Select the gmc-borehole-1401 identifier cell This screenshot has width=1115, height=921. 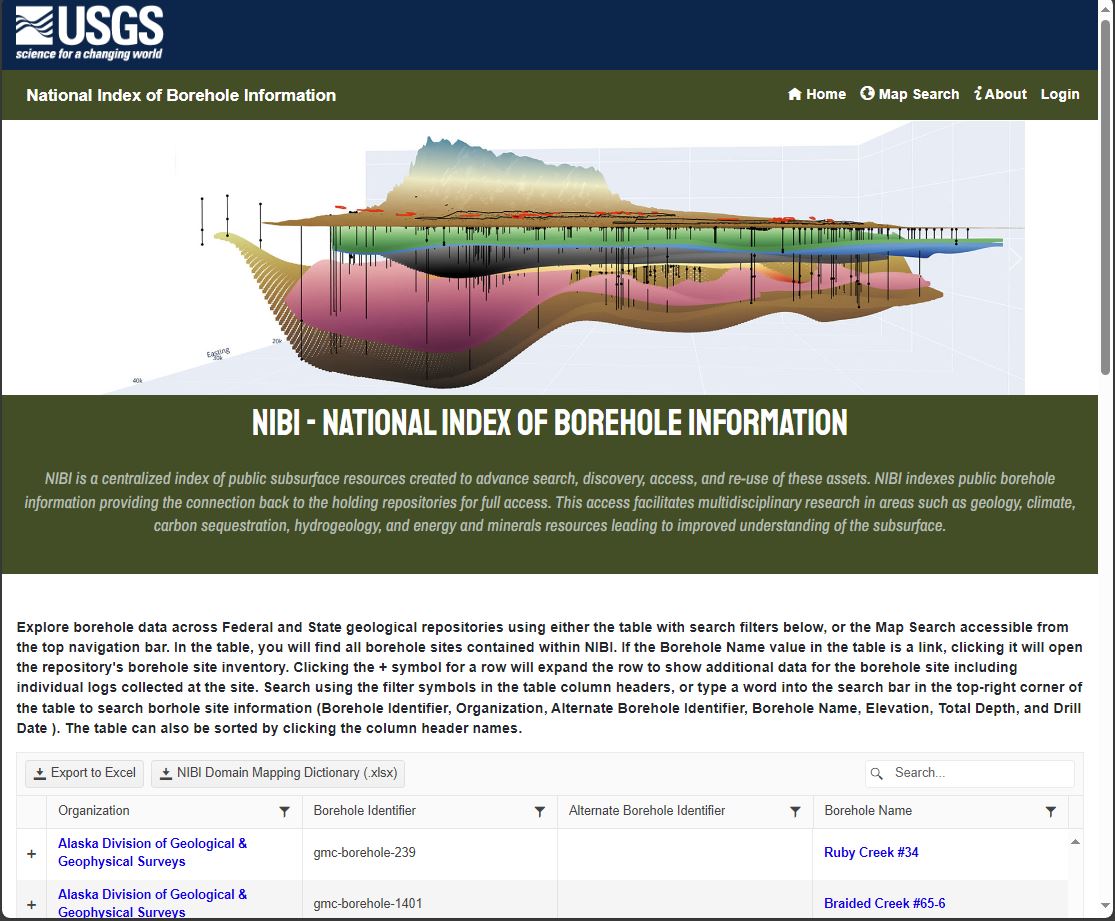[430, 900]
